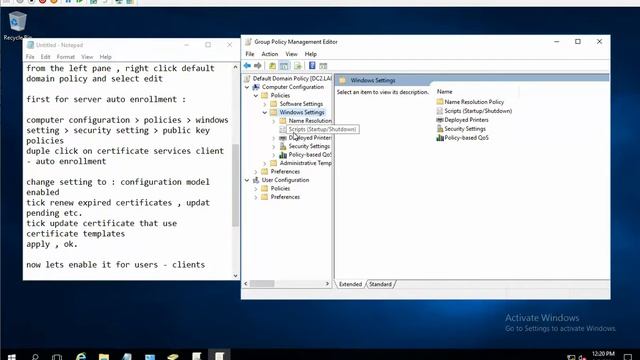Open the Help menu in Group Policy Editor
The height and width of the screenshot is (360, 640).
coord(311,54)
